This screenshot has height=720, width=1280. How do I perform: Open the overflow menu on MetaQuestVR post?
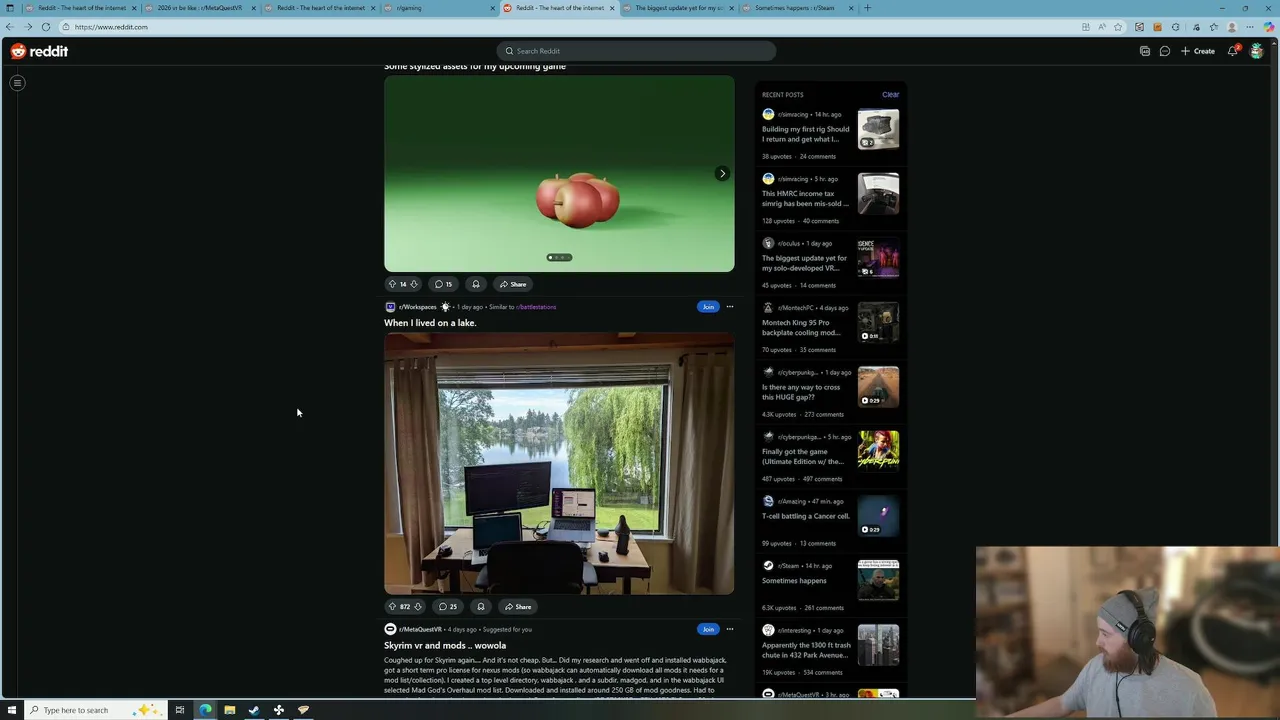point(730,630)
